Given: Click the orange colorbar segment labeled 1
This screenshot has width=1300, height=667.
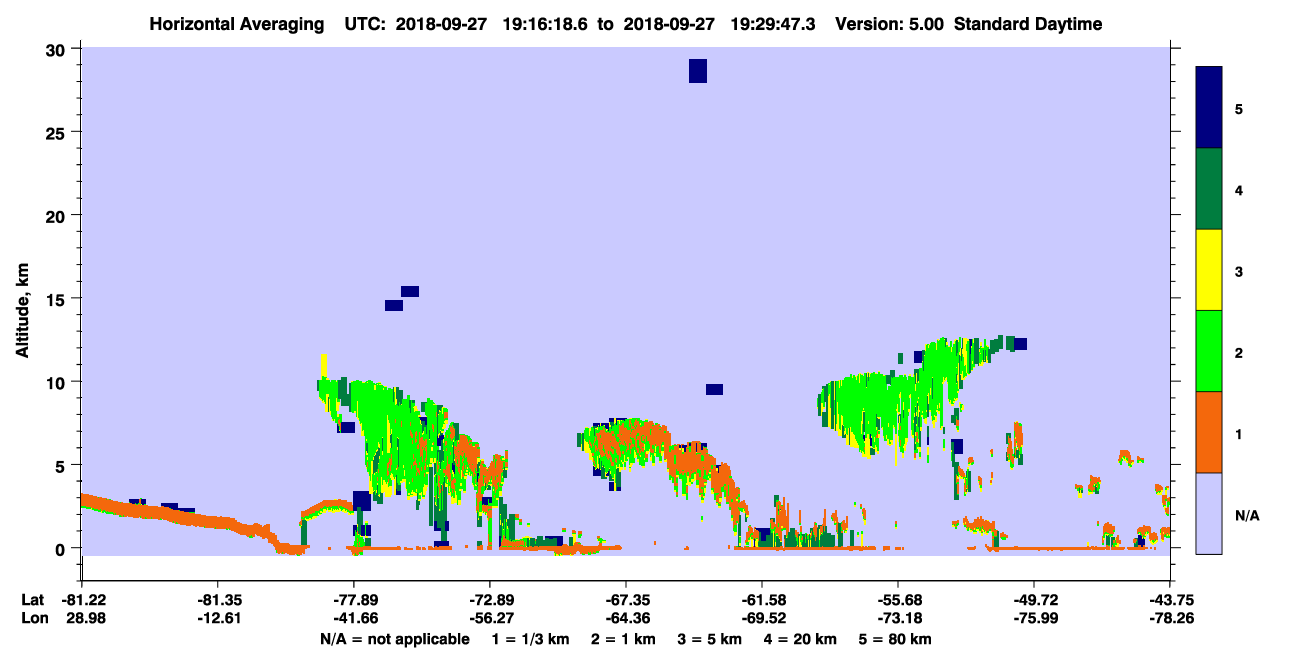Looking at the screenshot, I should click(x=1209, y=432).
